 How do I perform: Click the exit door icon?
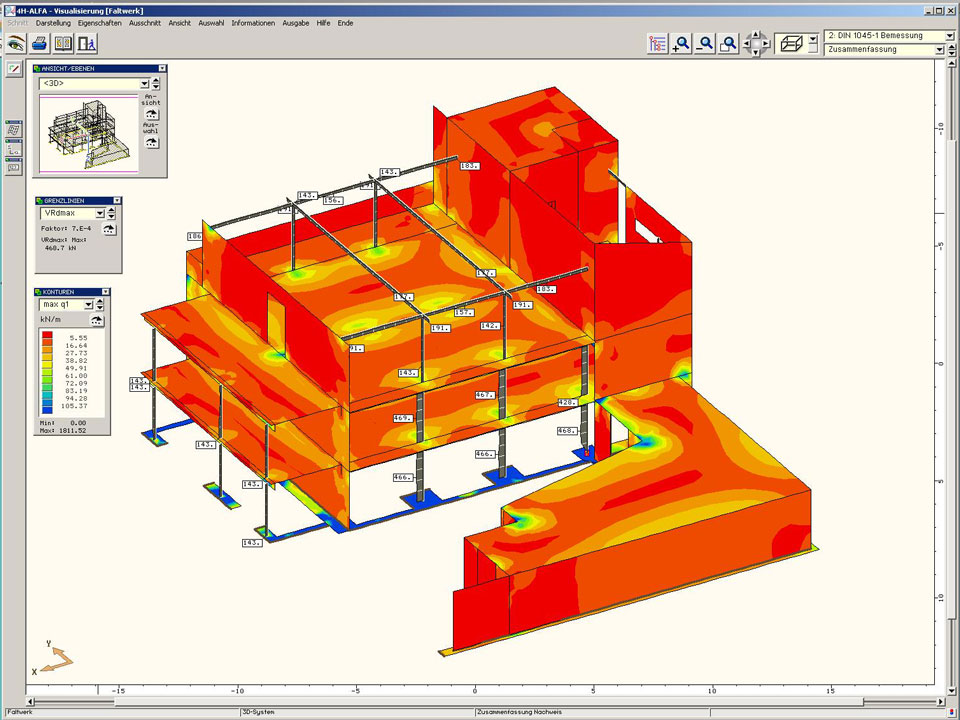pyautogui.click(x=88, y=43)
